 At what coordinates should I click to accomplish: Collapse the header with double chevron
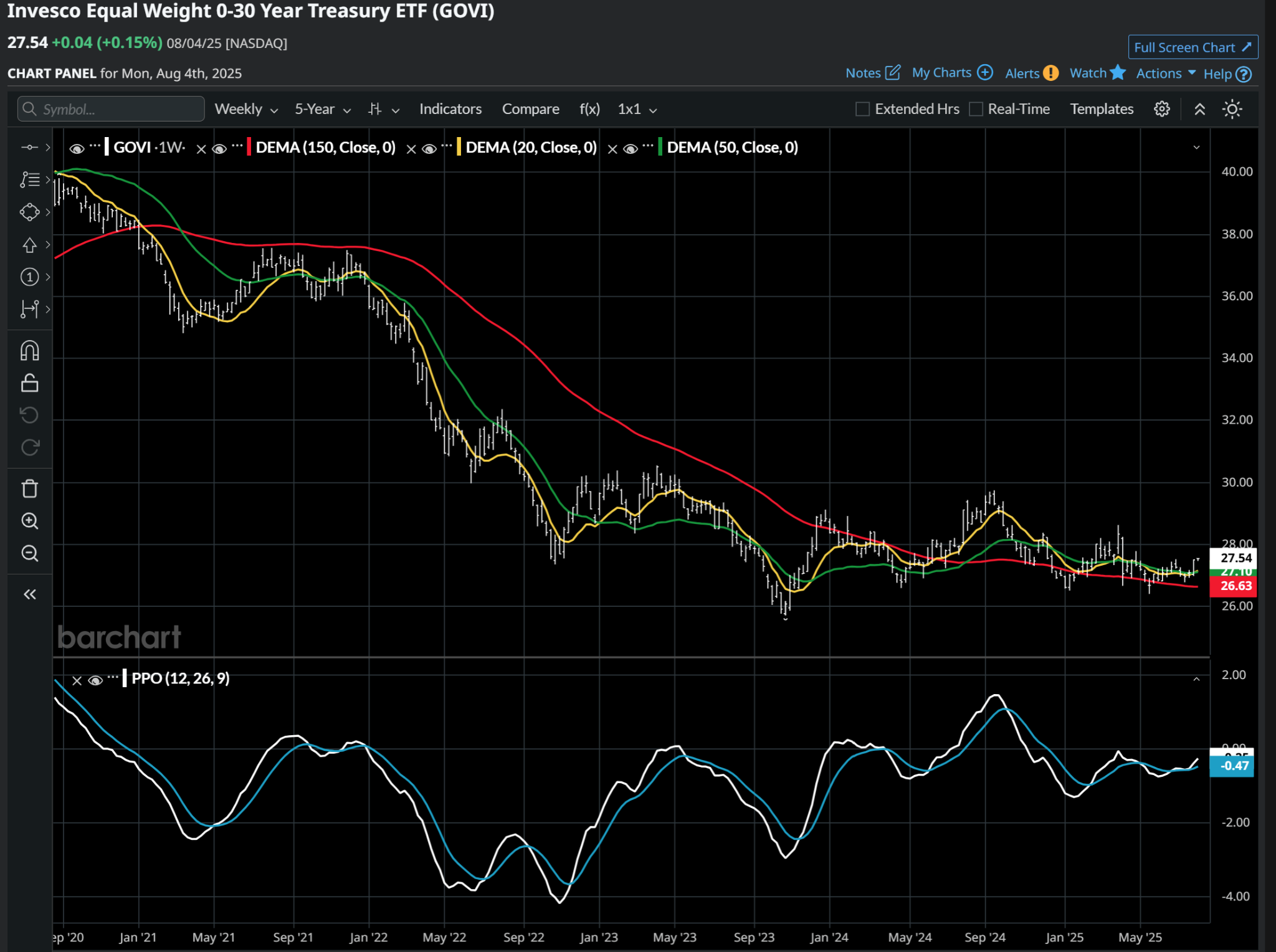(1199, 109)
